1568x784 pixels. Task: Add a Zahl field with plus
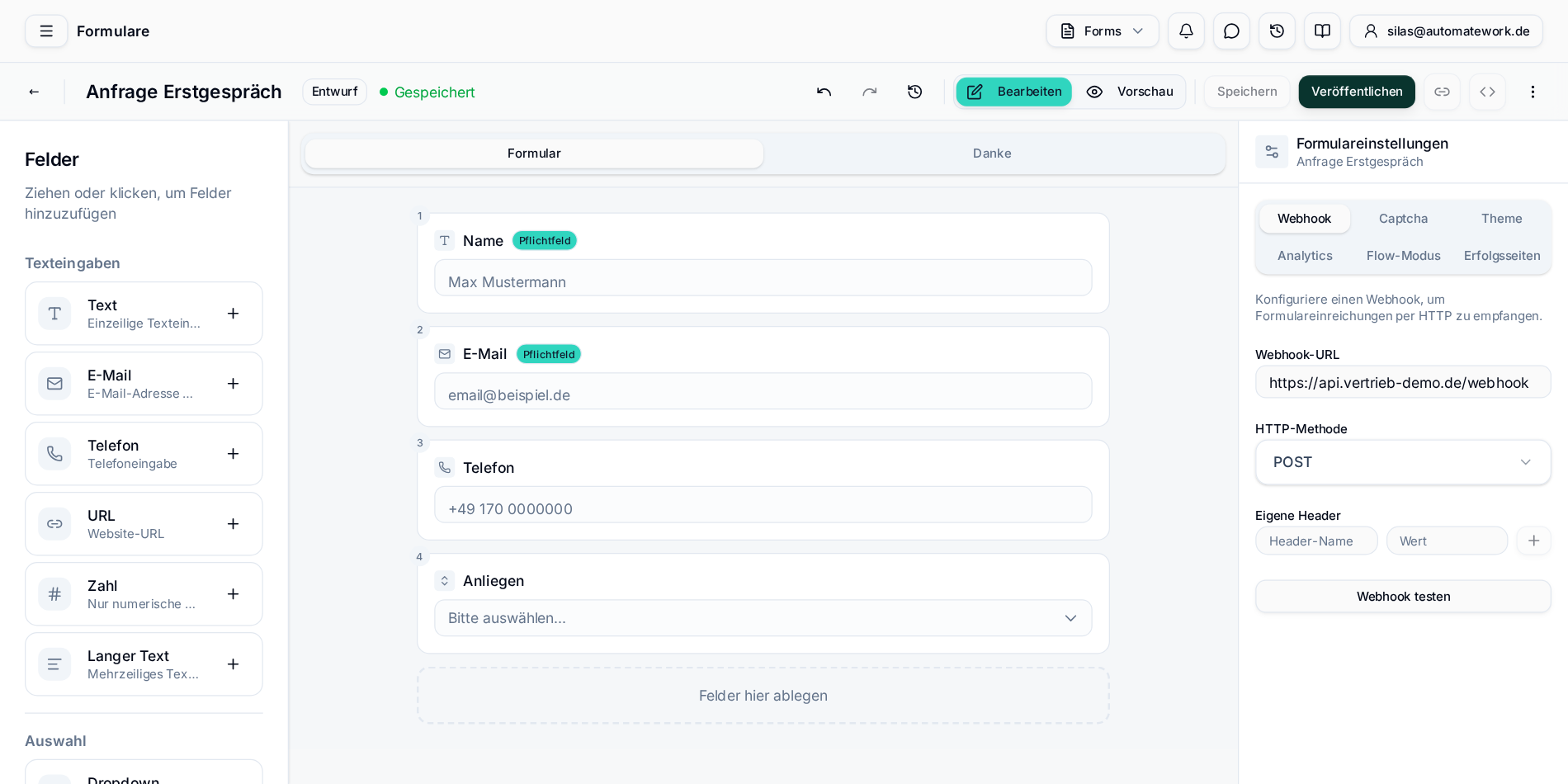click(x=234, y=594)
